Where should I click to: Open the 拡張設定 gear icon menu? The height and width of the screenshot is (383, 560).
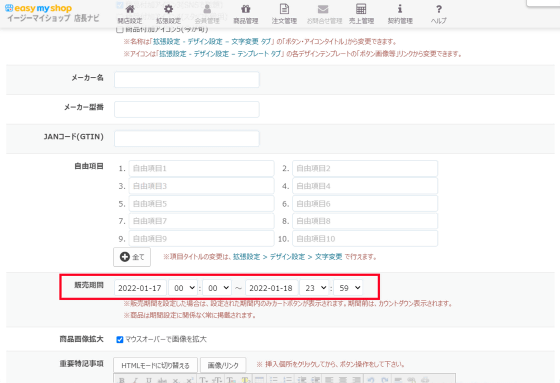[169, 14]
